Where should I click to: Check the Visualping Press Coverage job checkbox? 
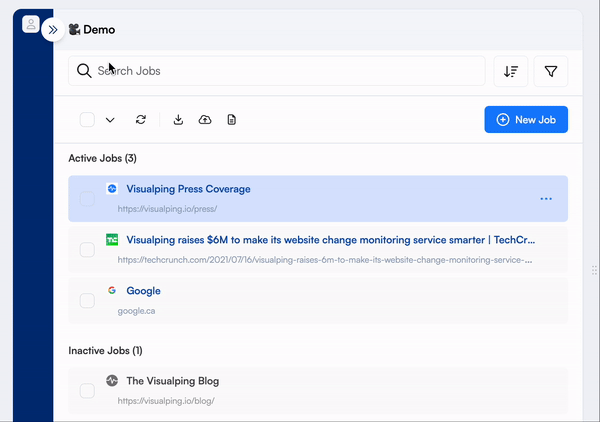(87, 199)
